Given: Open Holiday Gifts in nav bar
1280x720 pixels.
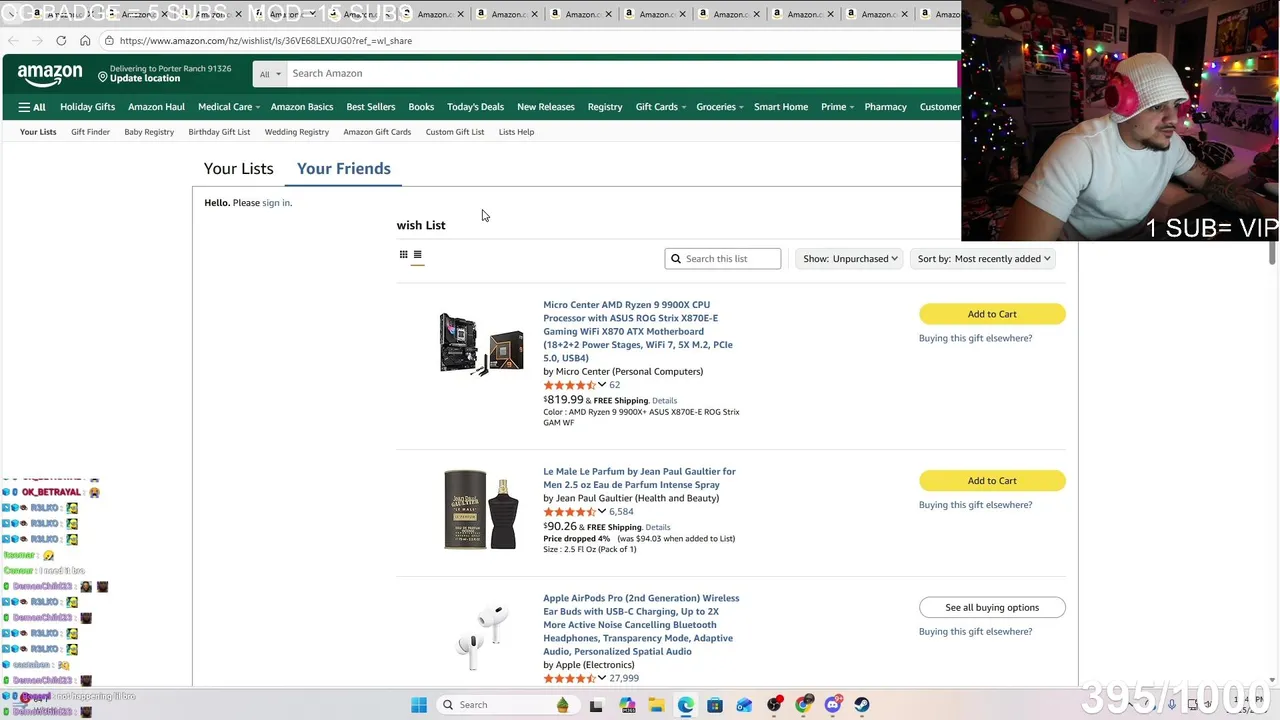Looking at the screenshot, I should (x=87, y=107).
